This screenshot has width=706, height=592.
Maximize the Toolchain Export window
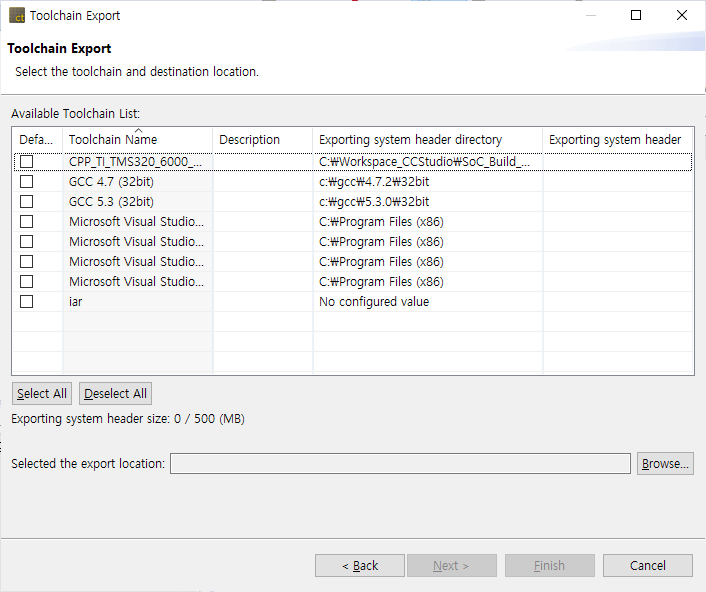coord(636,16)
